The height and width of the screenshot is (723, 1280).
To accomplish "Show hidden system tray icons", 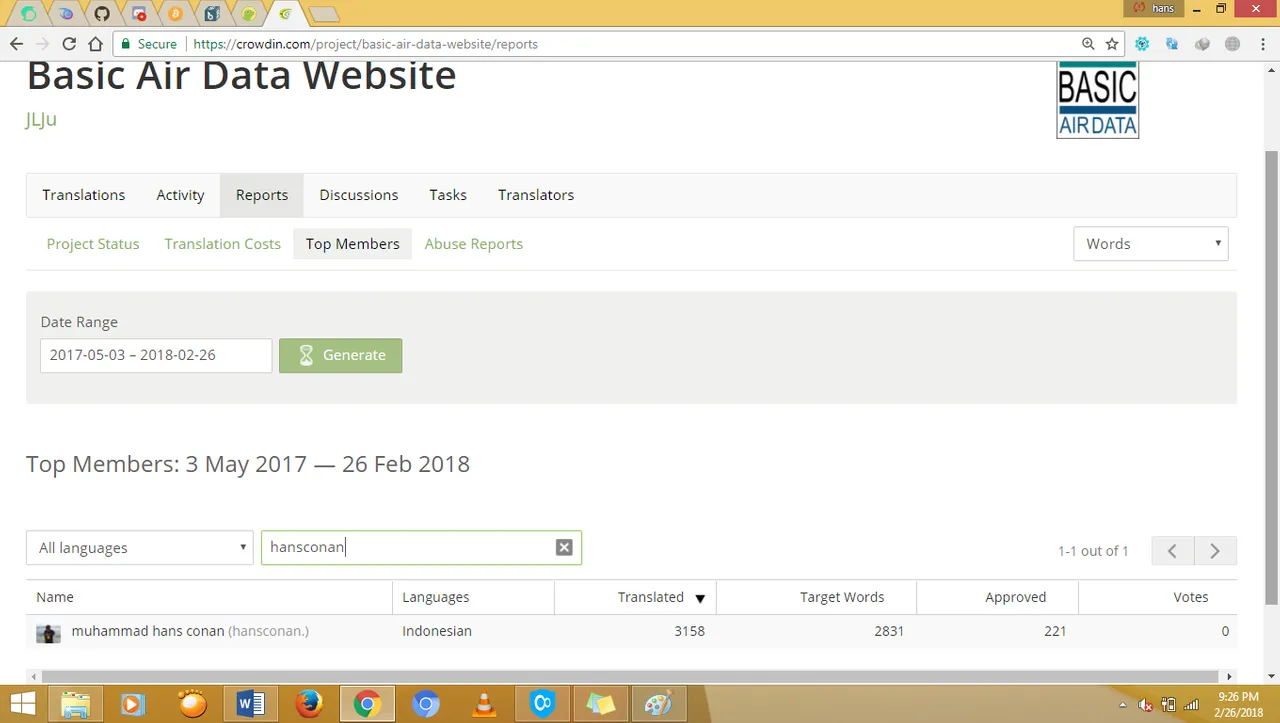I will [x=1124, y=704].
